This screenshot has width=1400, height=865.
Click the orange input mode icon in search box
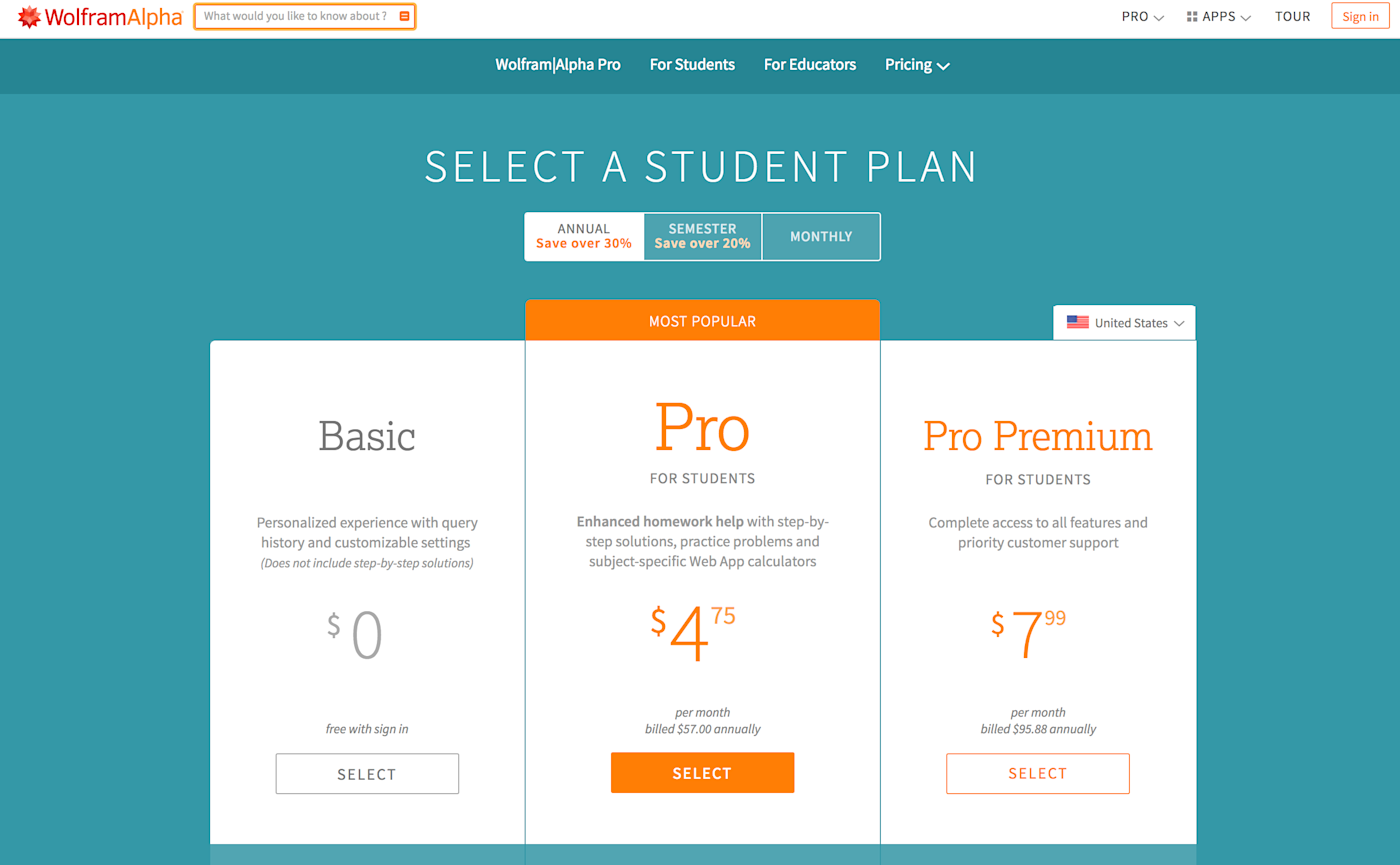404,17
